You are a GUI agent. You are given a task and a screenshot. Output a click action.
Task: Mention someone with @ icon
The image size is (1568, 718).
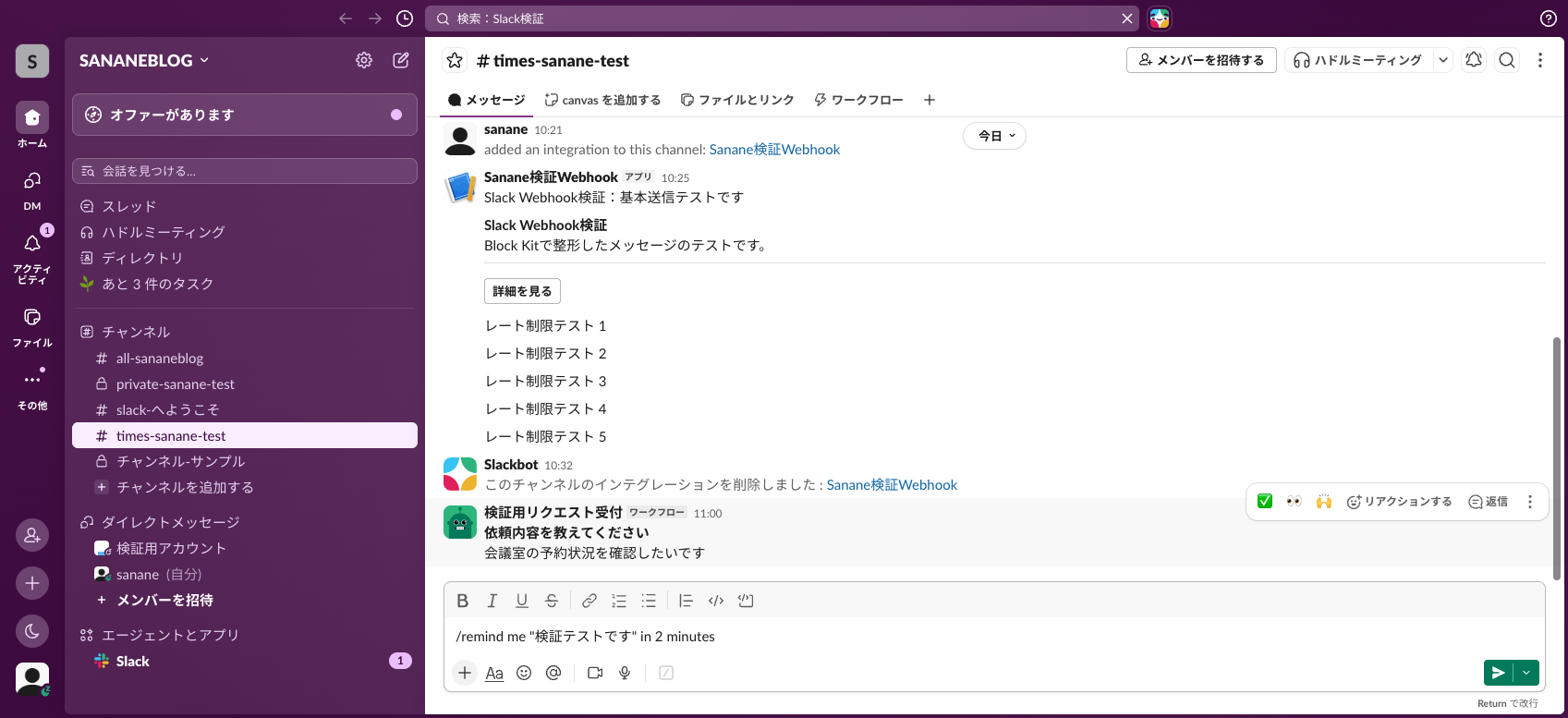coord(553,673)
